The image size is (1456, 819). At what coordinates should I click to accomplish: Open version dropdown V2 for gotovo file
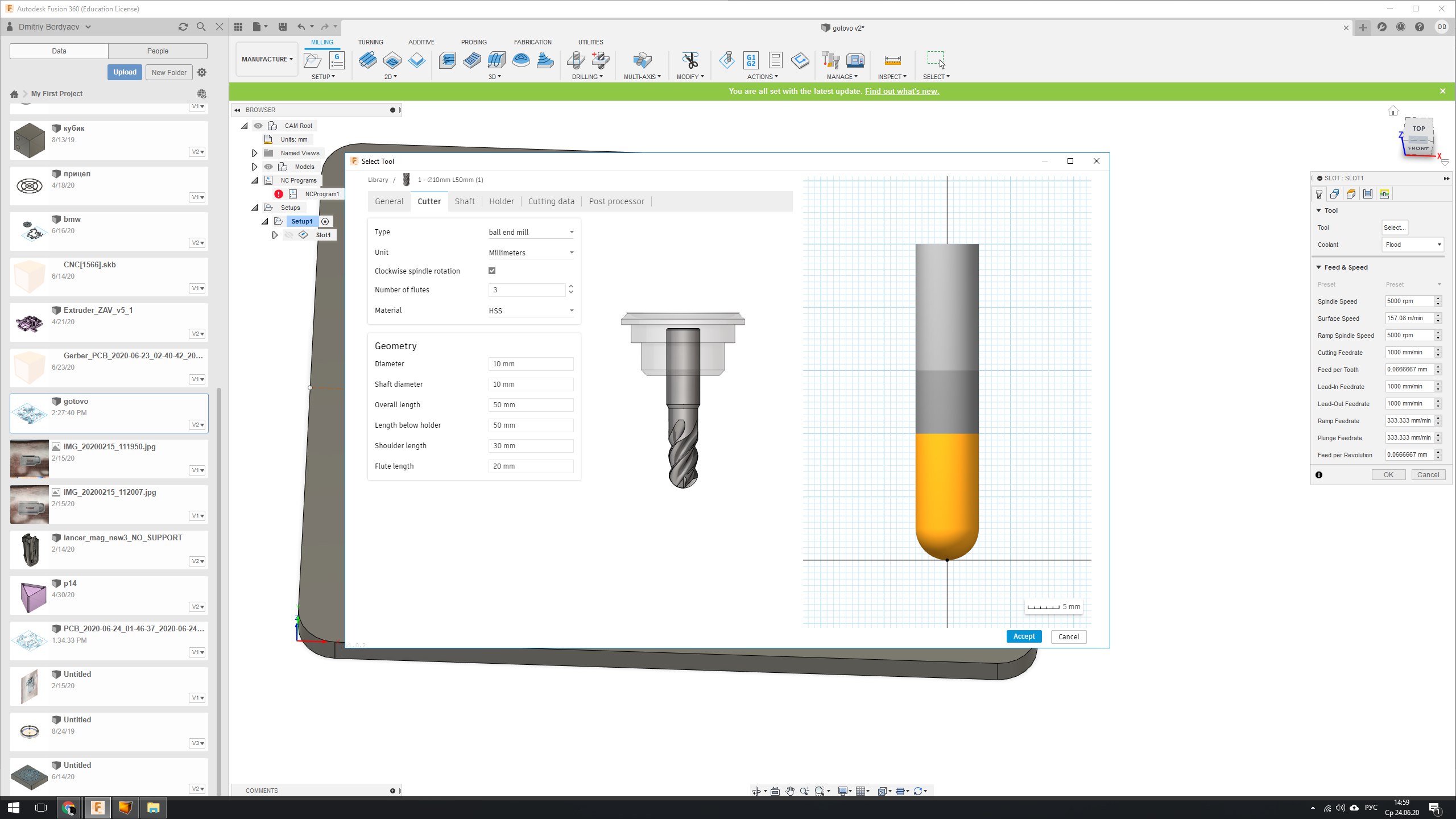click(197, 425)
